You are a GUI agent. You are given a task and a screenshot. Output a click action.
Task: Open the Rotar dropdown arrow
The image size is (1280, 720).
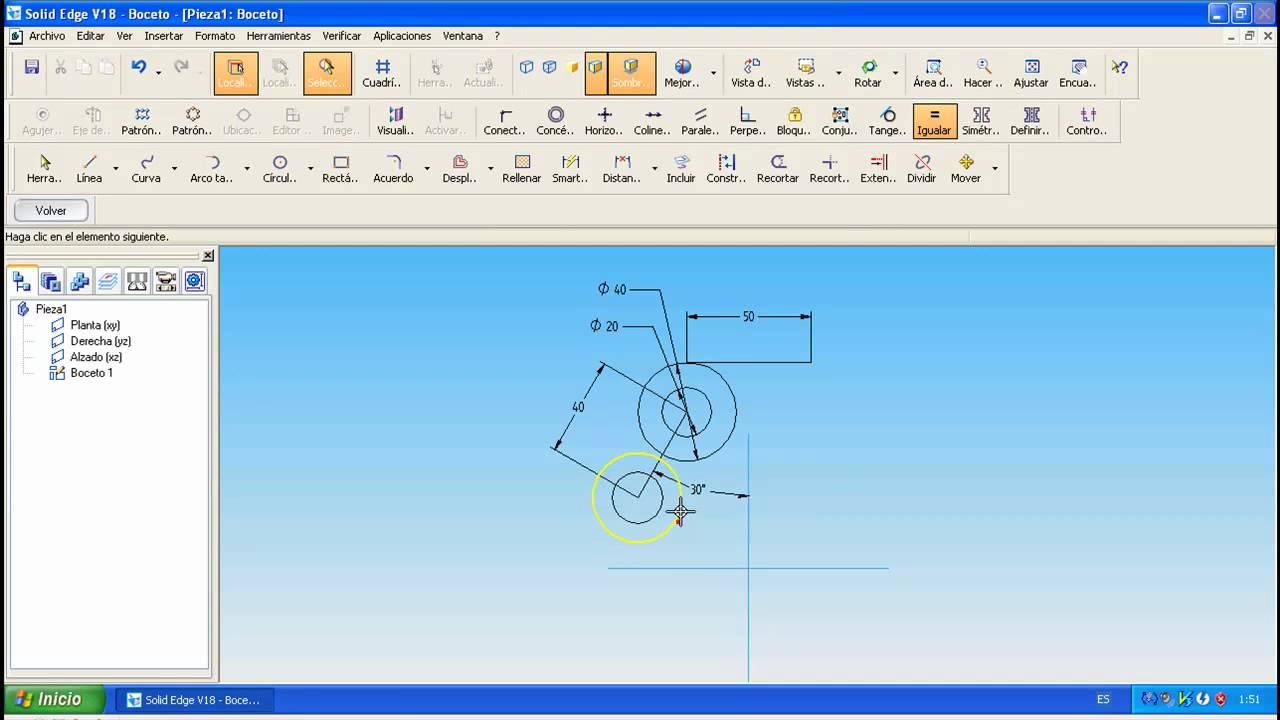point(895,73)
